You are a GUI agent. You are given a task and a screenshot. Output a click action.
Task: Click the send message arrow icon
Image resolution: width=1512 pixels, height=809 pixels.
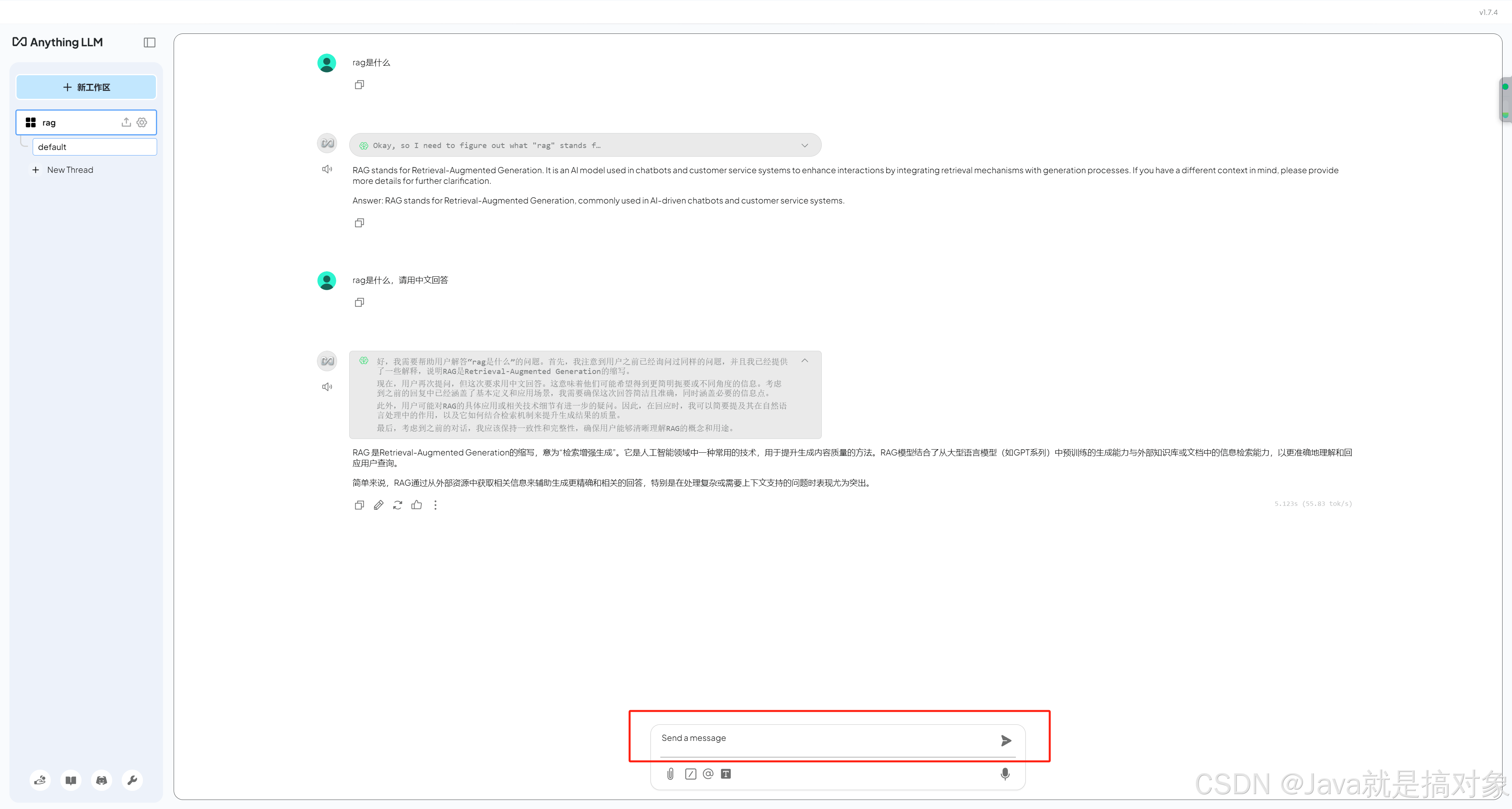[x=1006, y=741]
